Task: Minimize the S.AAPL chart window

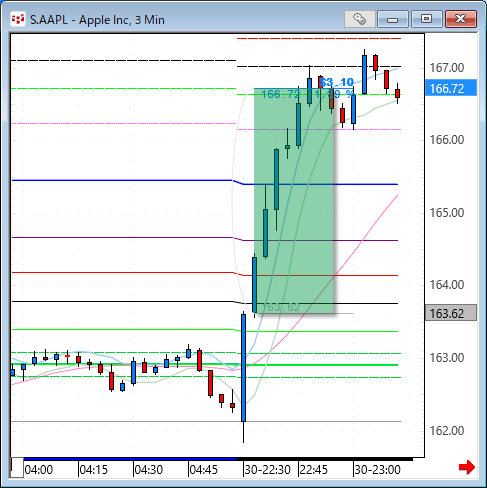Action: [393, 19]
